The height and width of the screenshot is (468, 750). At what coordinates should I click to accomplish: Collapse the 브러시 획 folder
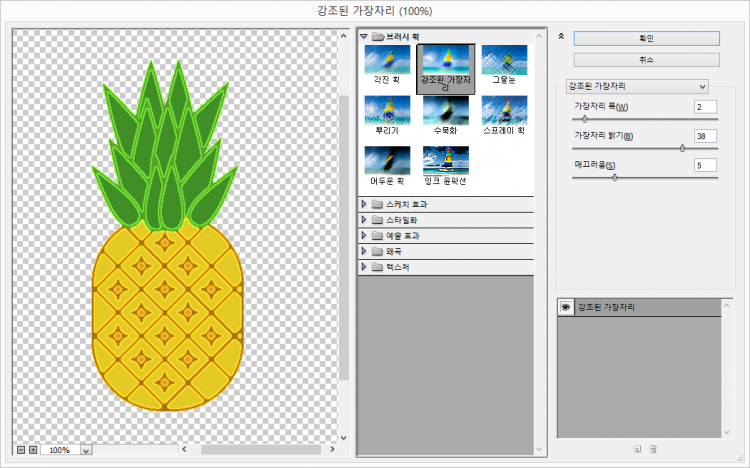tap(365, 37)
